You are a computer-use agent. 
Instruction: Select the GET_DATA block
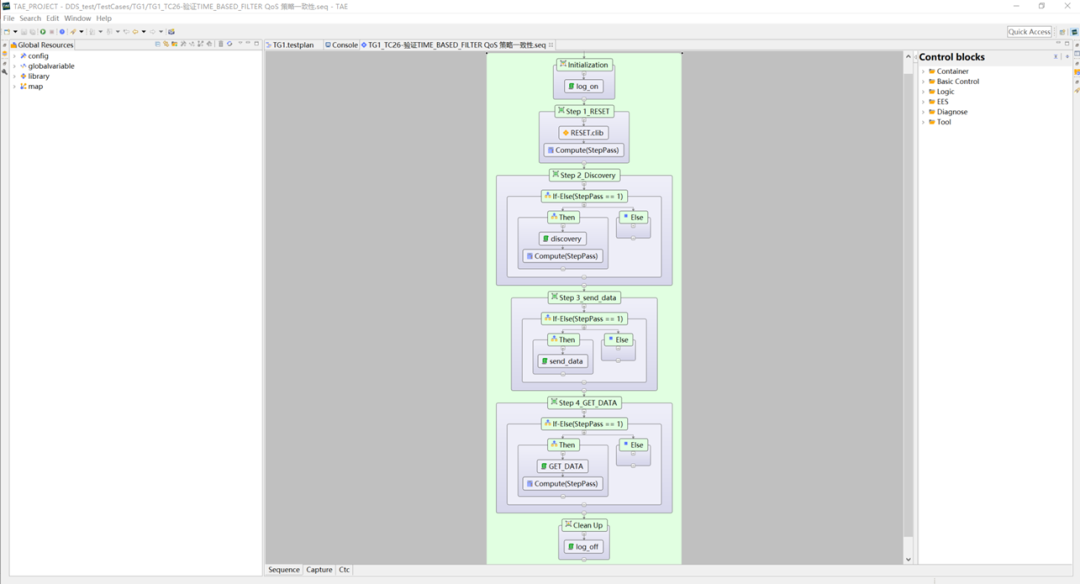click(563, 466)
